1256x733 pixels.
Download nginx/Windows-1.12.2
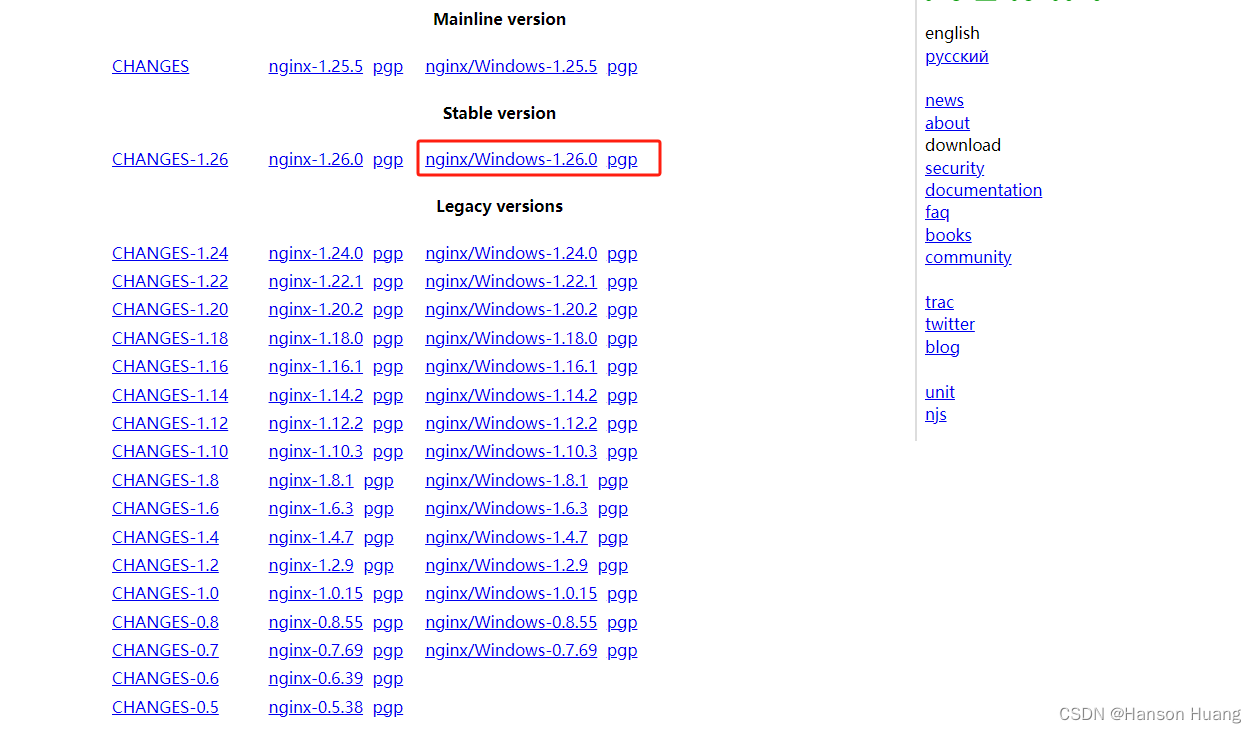tap(511, 423)
